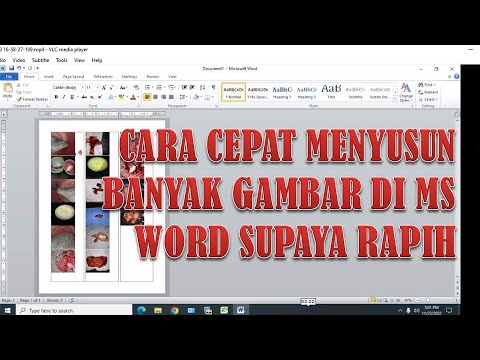Screen dimensions: 480x360
Task: Apply the Title style
Action: coord(331,92)
